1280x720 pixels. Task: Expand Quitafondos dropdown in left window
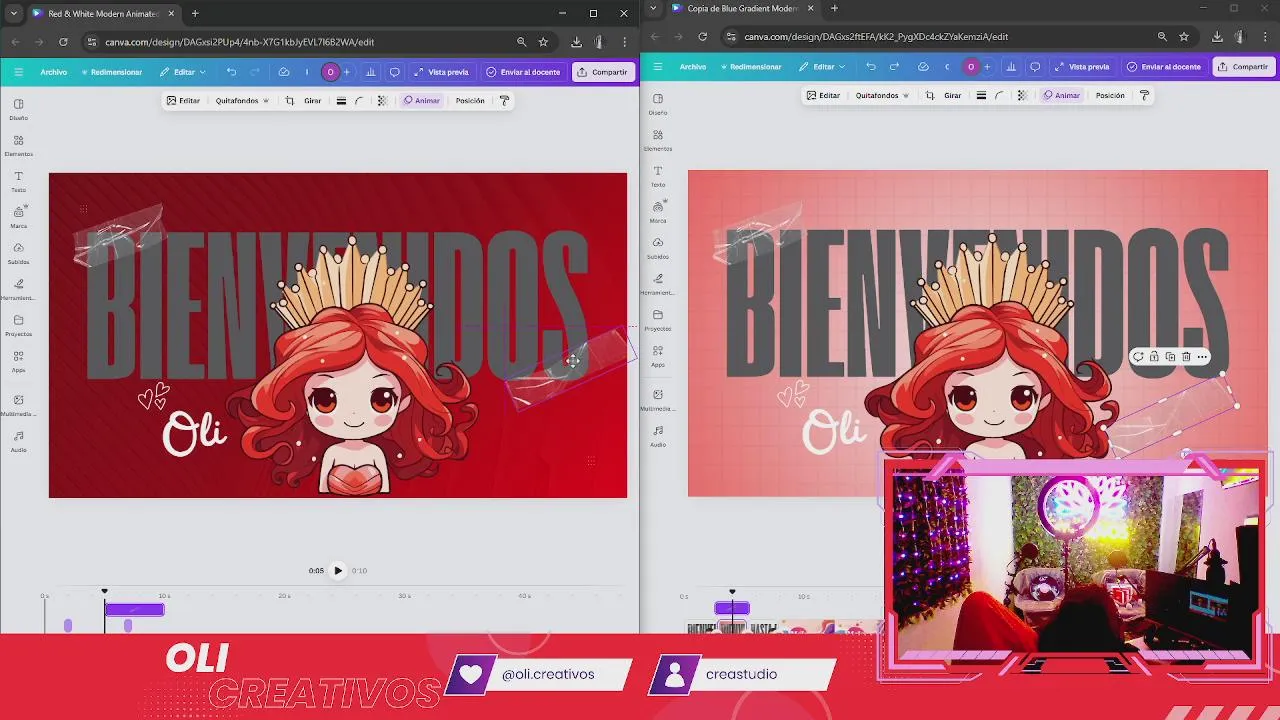coord(242,101)
